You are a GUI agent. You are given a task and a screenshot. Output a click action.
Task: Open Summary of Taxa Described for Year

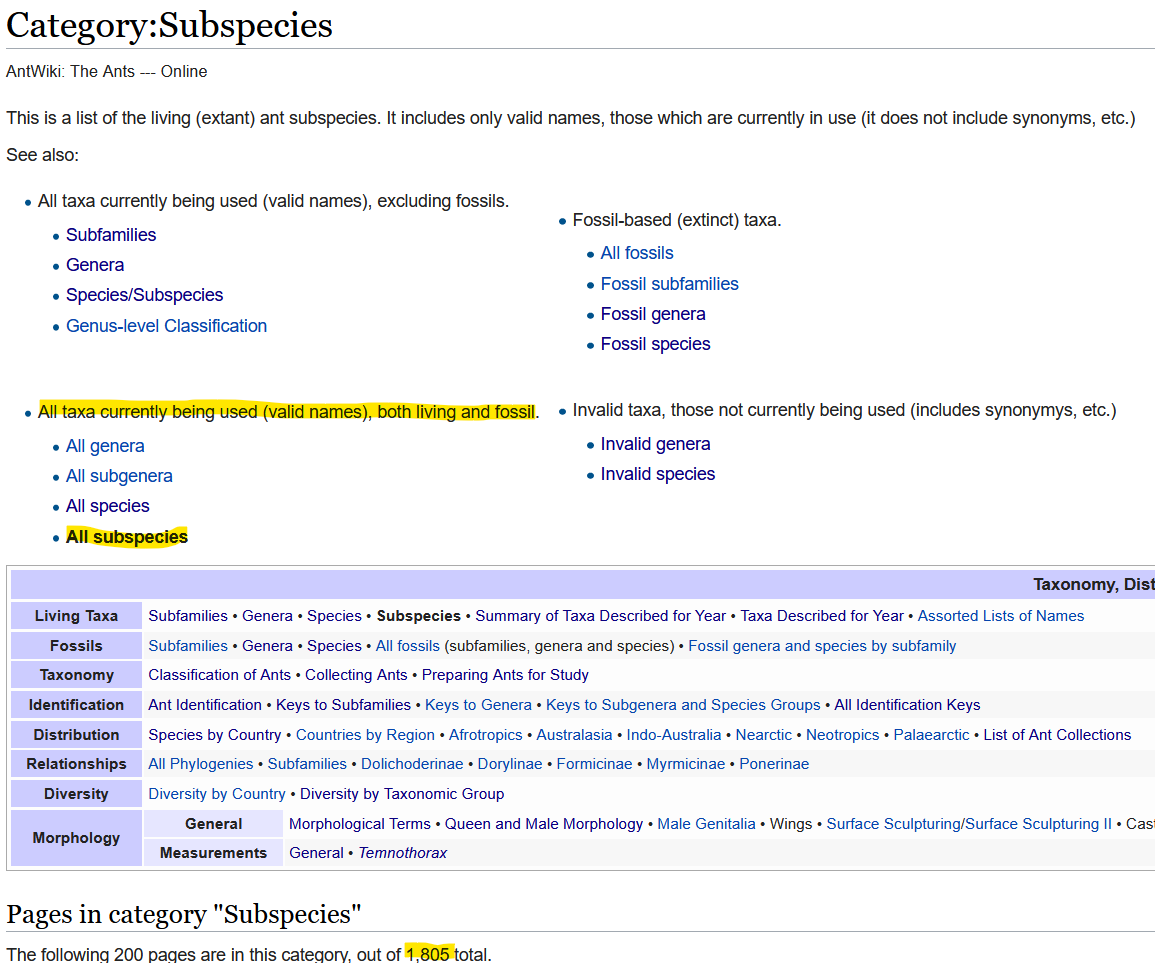(x=600, y=616)
